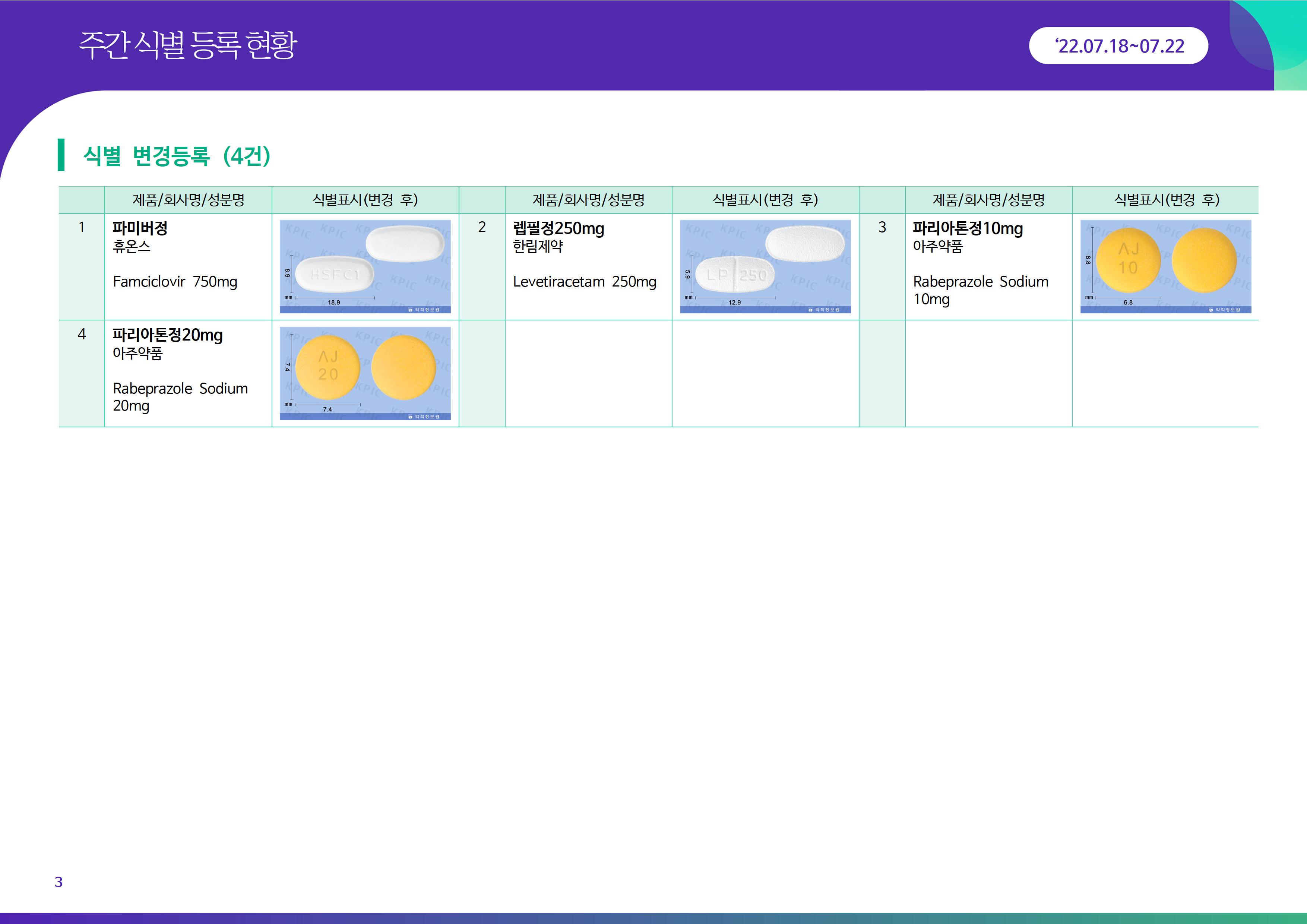Click the 렙필정250mg pill identification image
Screen dimensions: 1307x924
pyautogui.click(x=765, y=266)
